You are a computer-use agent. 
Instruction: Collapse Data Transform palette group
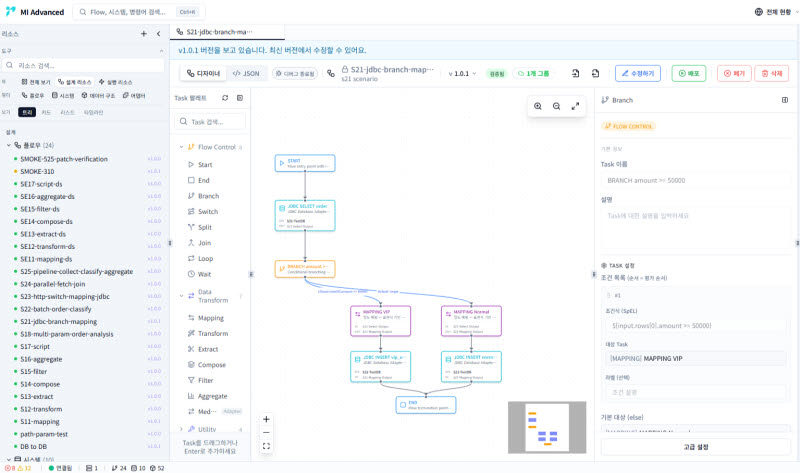(x=181, y=296)
